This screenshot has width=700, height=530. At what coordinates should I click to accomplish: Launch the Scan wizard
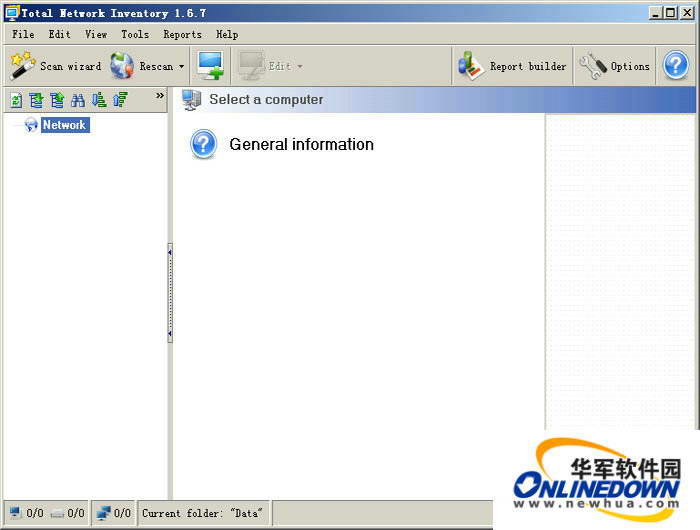tap(55, 66)
